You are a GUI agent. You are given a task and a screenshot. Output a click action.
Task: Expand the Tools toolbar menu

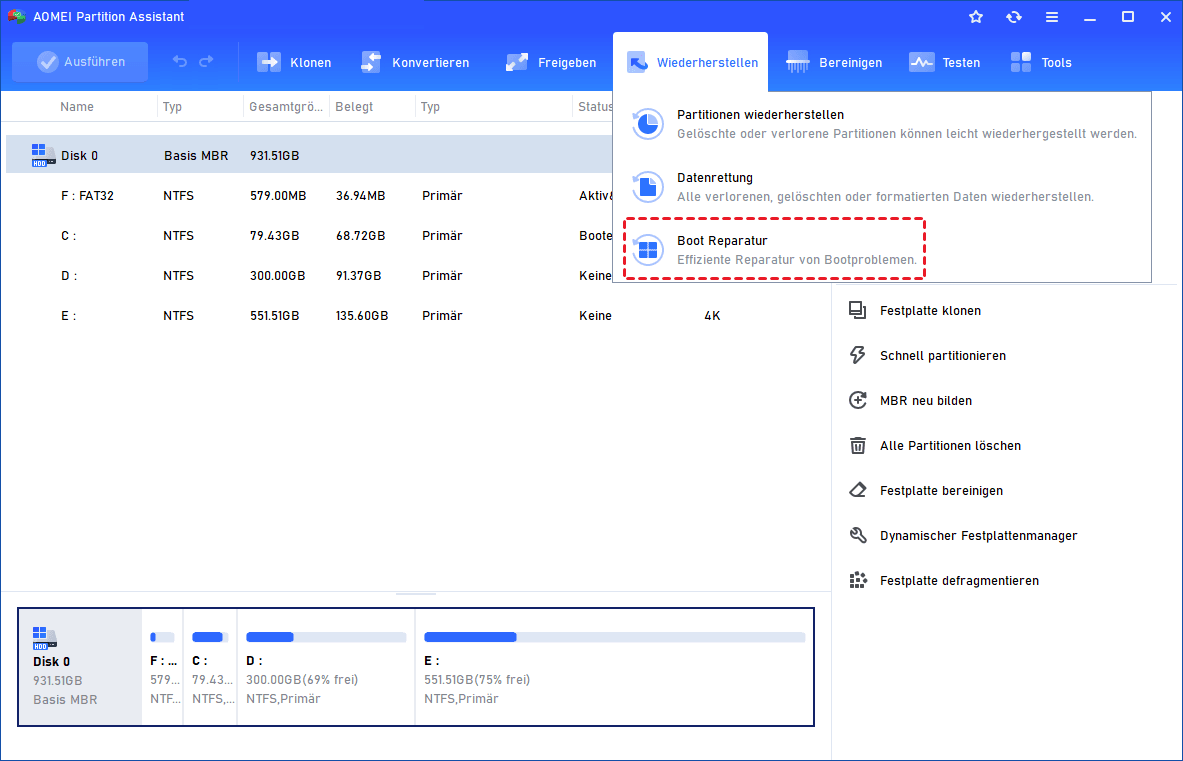click(1041, 62)
